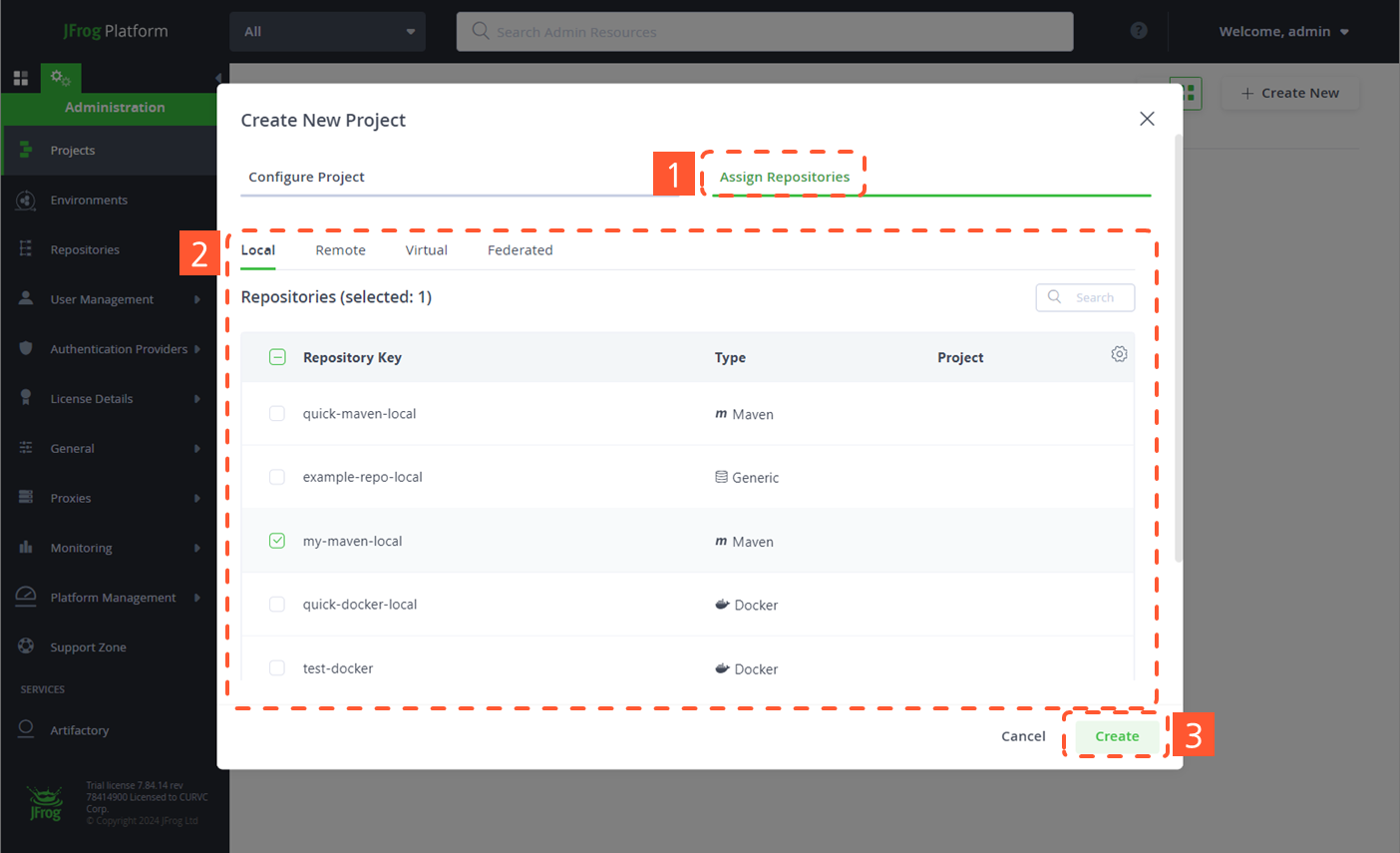Open the All scope dropdown
Screen dimensions: 1400x853
(x=327, y=32)
